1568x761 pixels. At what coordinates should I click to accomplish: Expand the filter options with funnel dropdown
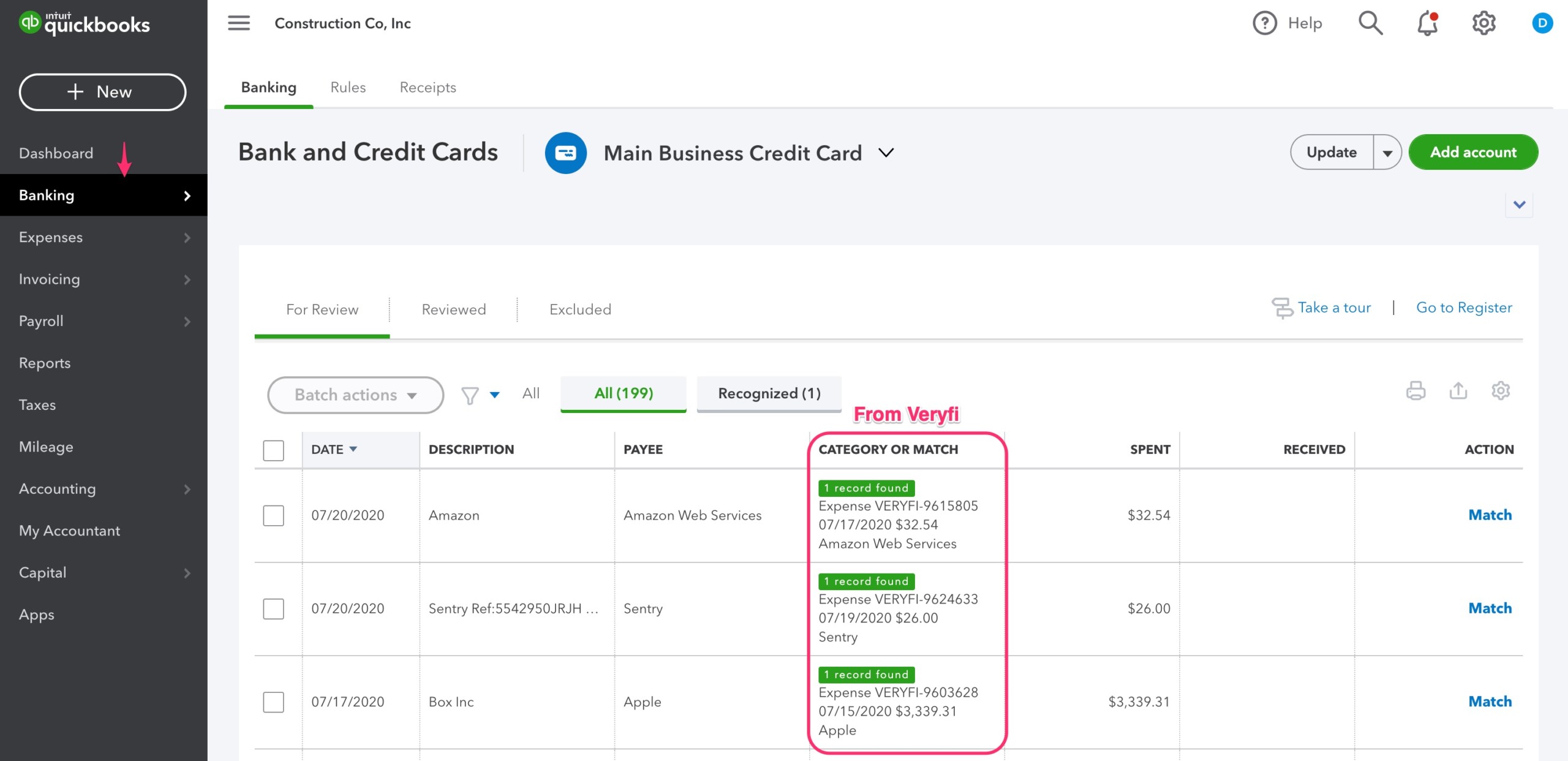[x=492, y=394]
